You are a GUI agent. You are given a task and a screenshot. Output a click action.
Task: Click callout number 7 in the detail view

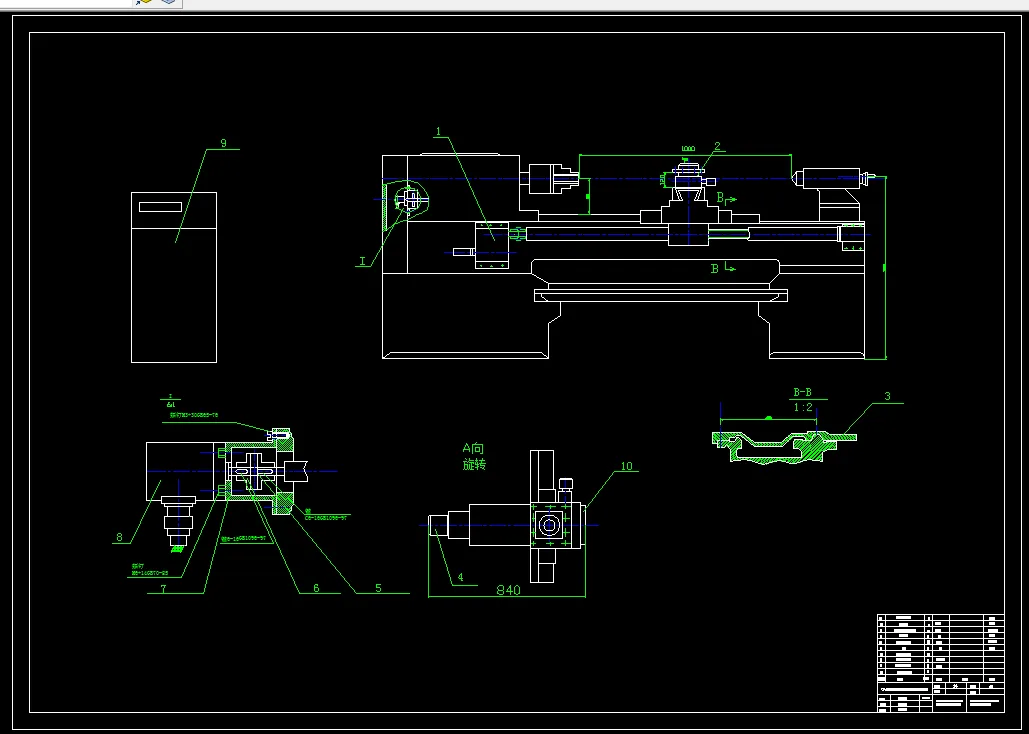point(163,589)
